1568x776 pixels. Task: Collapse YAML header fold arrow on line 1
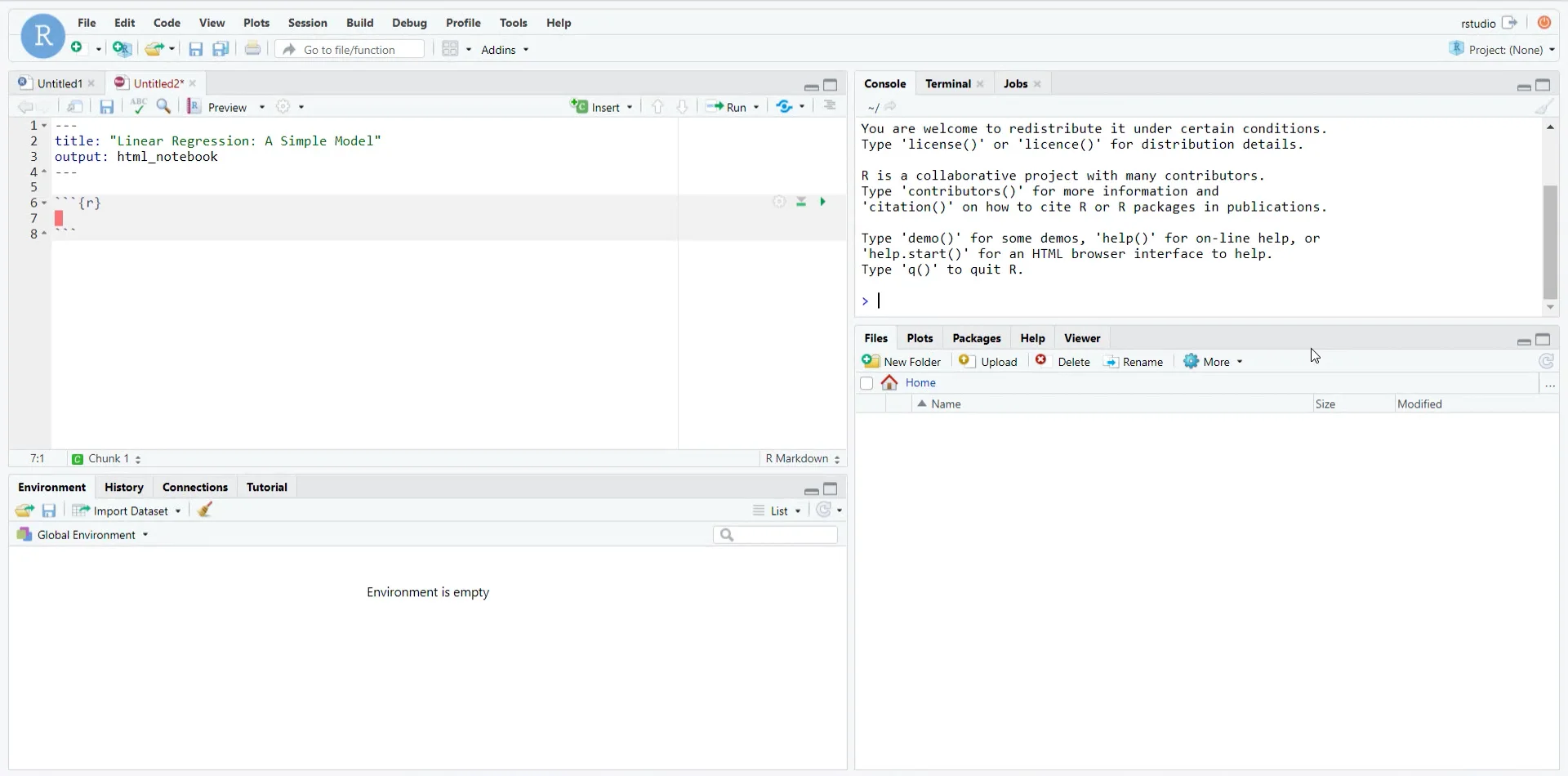tap(44, 126)
